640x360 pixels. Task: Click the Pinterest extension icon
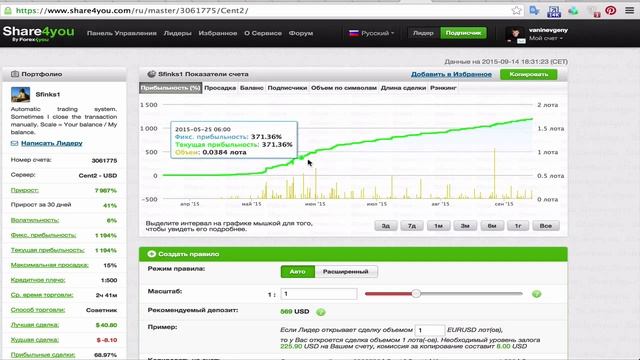(x=611, y=11)
